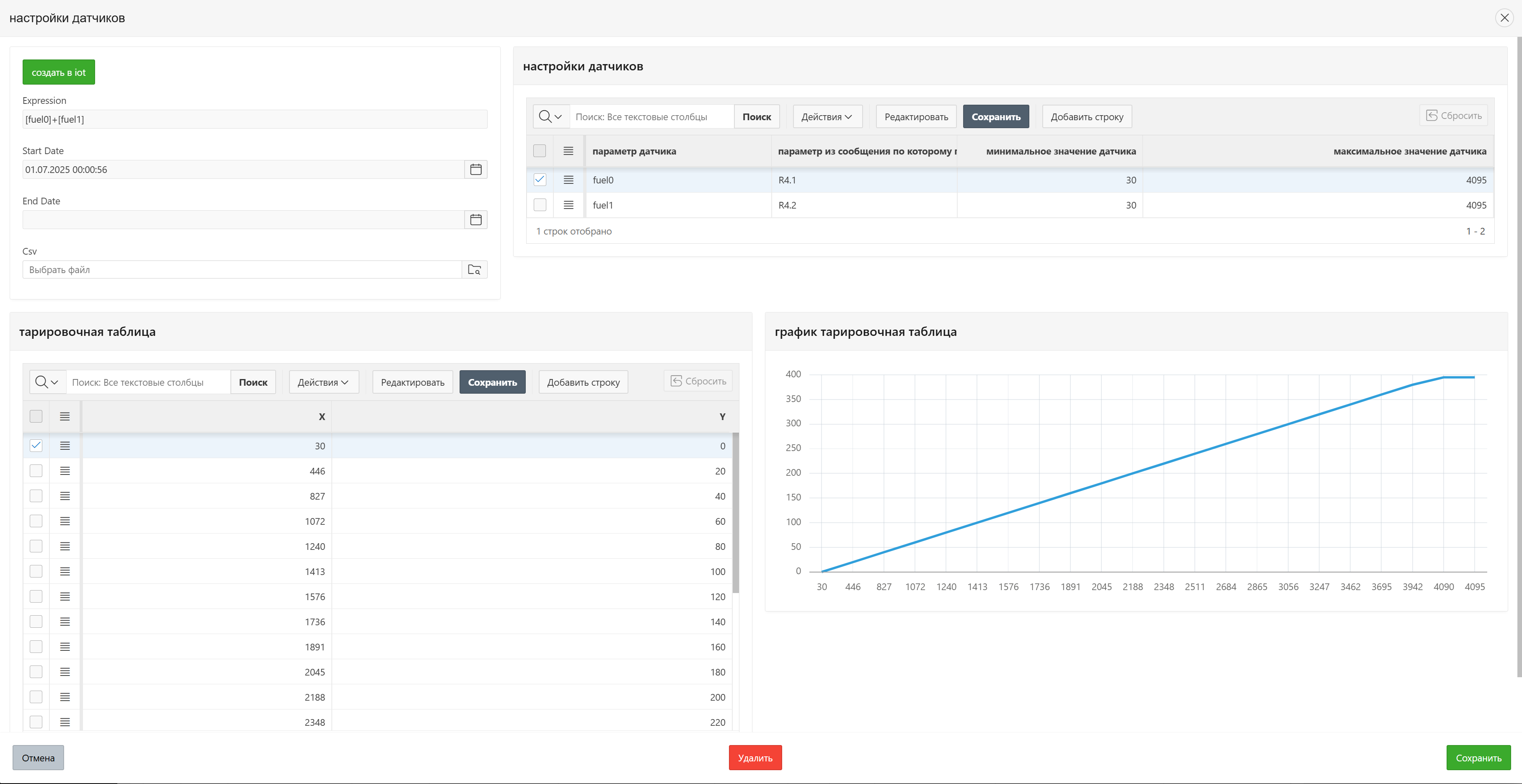Screen dimensions: 1522x784
Task: Toggle select-all checkbox in calibration table header
Action: click(36, 417)
